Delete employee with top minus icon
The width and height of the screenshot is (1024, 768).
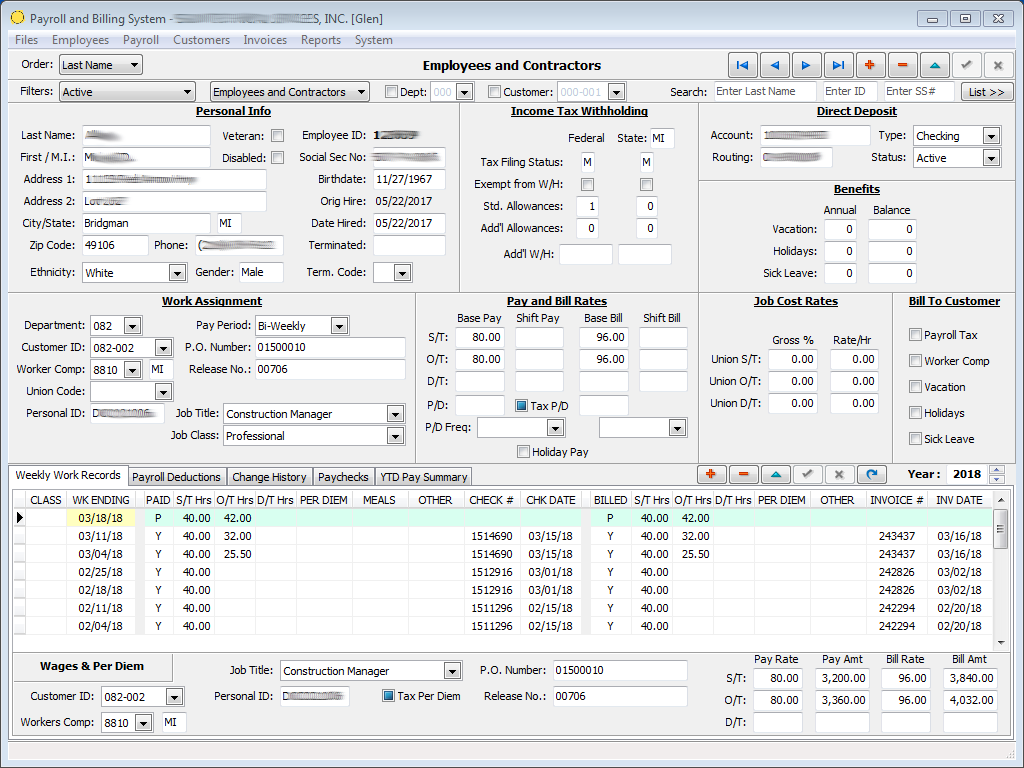[903, 65]
